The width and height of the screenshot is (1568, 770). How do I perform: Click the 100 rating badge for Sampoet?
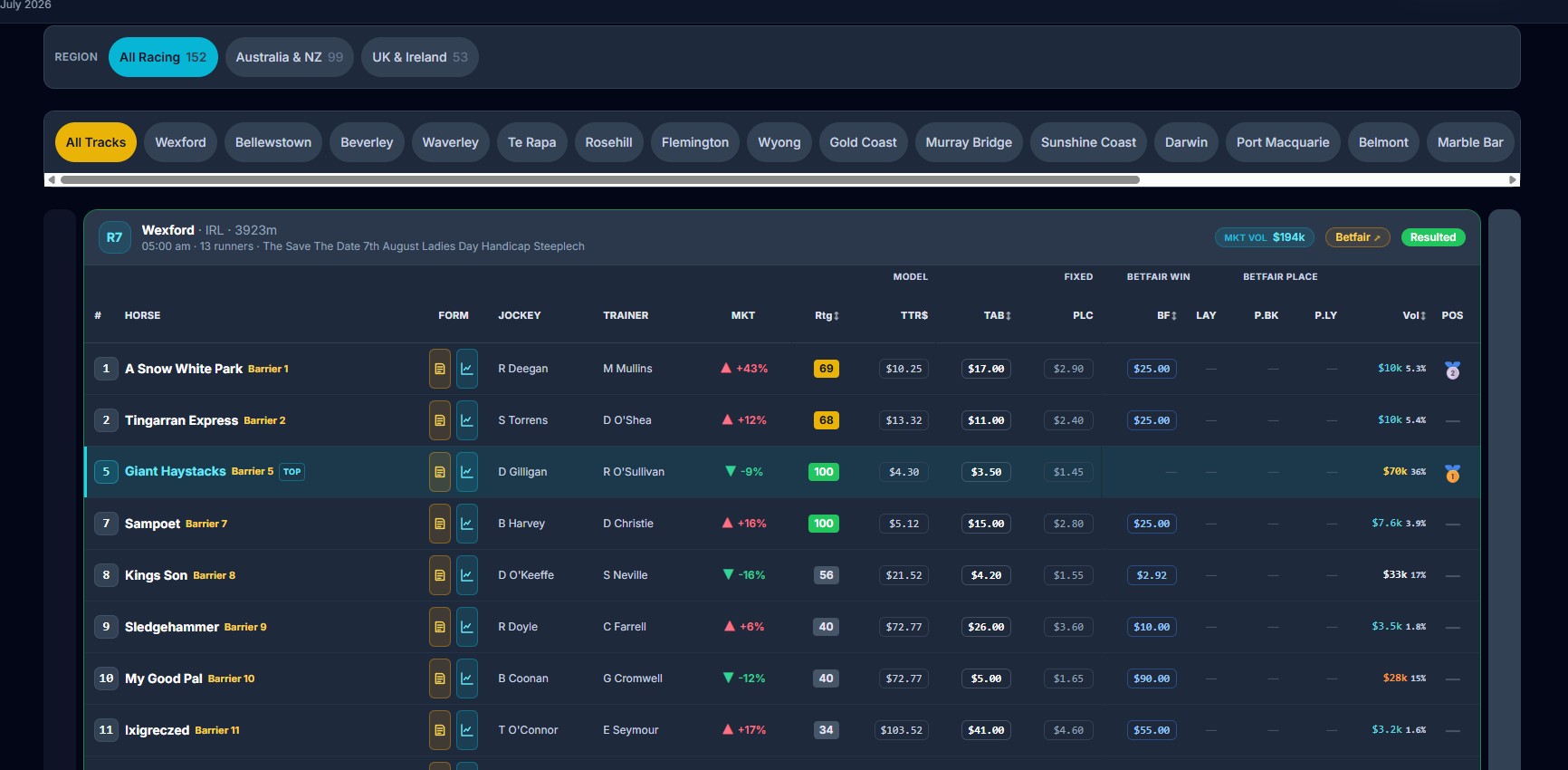pos(824,524)
